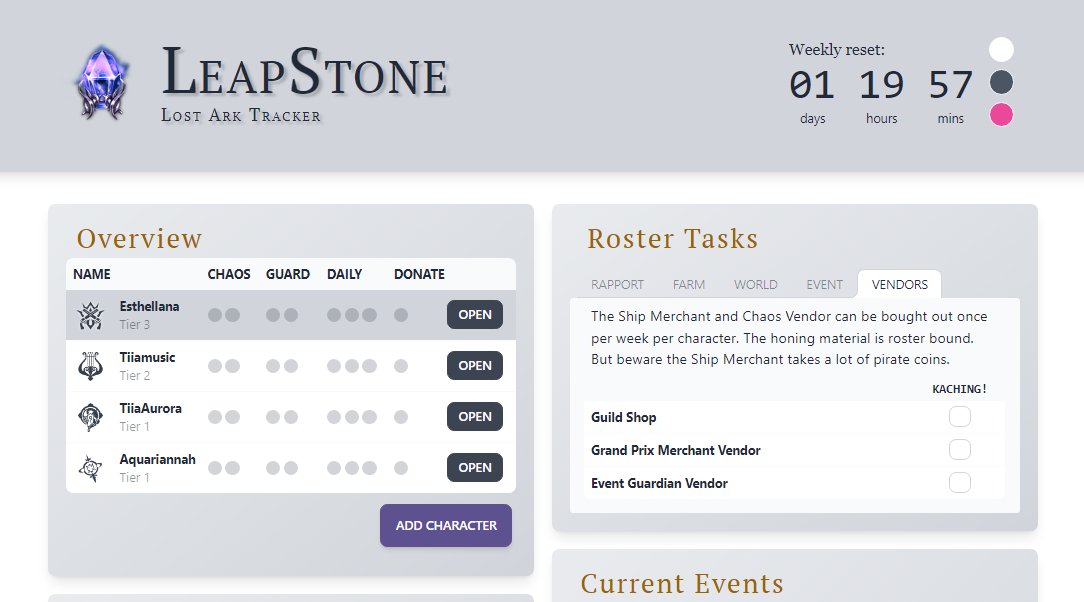
Task: Click the Grand Prix Merchant Vendor label
Action: [x=675, y=451]
